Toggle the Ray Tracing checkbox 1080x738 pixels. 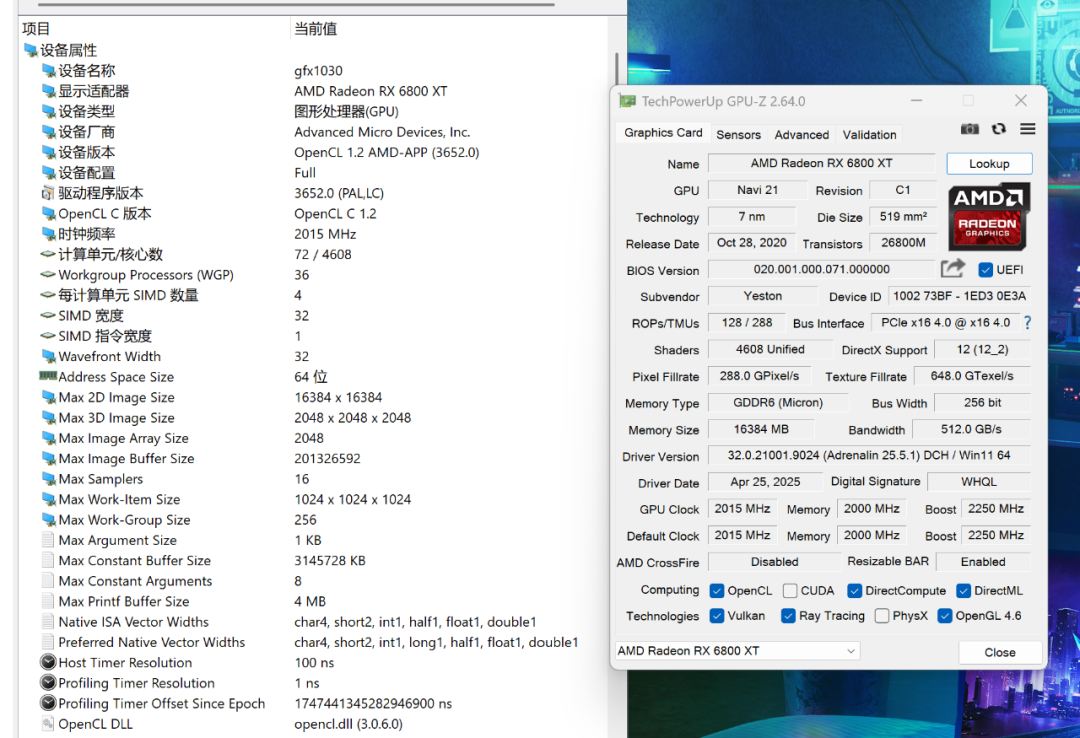pyautogui.click(x=789, y=615)
